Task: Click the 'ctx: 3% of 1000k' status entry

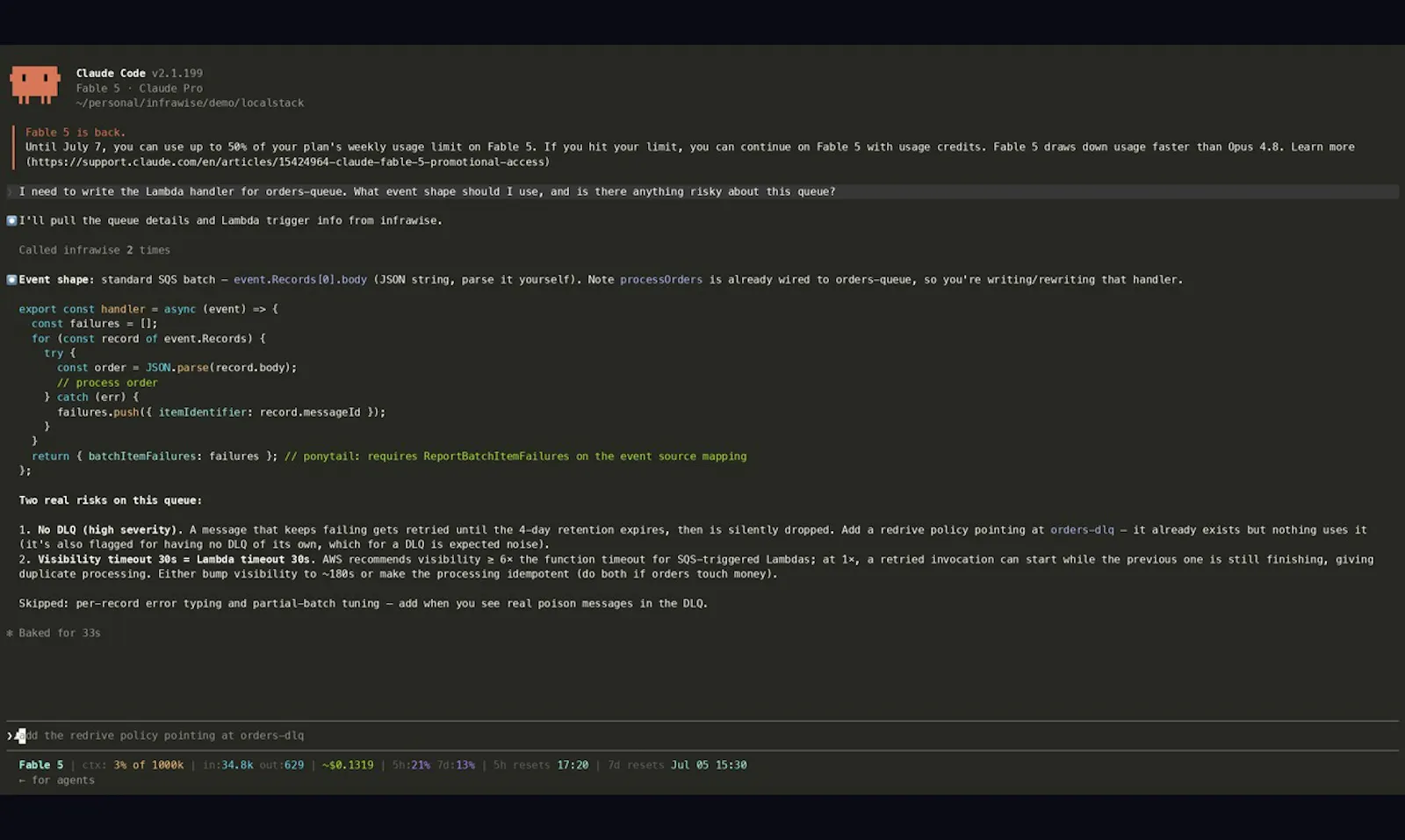Action: pyautogui.click(x=133, y=765)
